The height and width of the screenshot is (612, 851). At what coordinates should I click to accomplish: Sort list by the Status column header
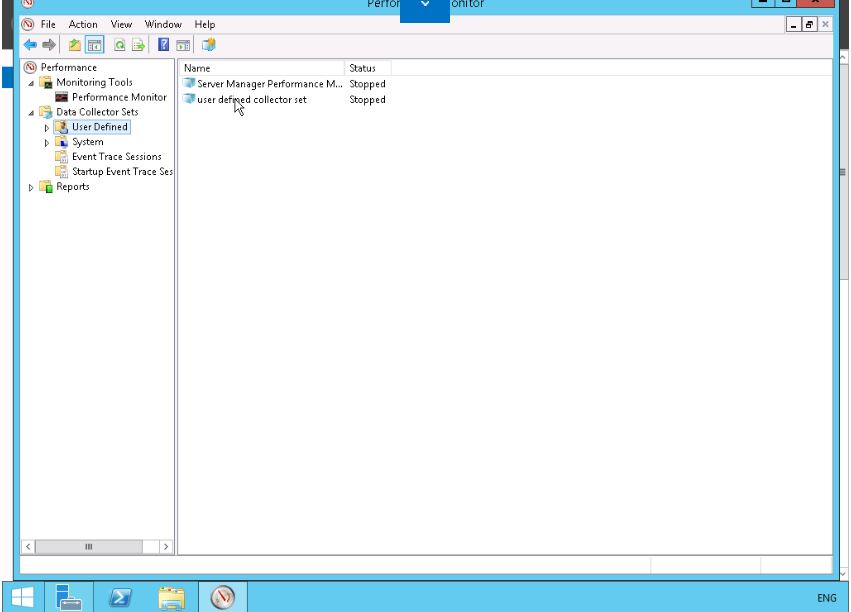coord(366,68)
